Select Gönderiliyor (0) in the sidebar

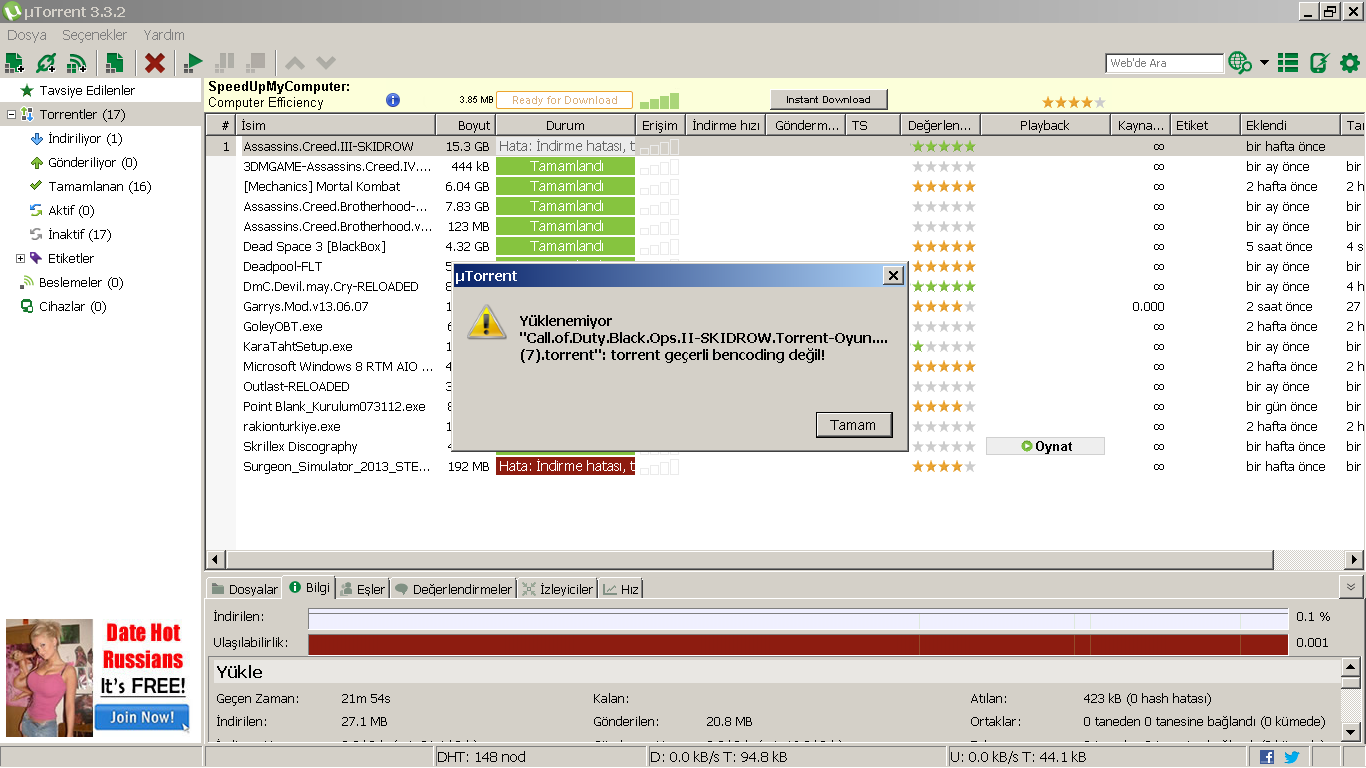(92, 163)
